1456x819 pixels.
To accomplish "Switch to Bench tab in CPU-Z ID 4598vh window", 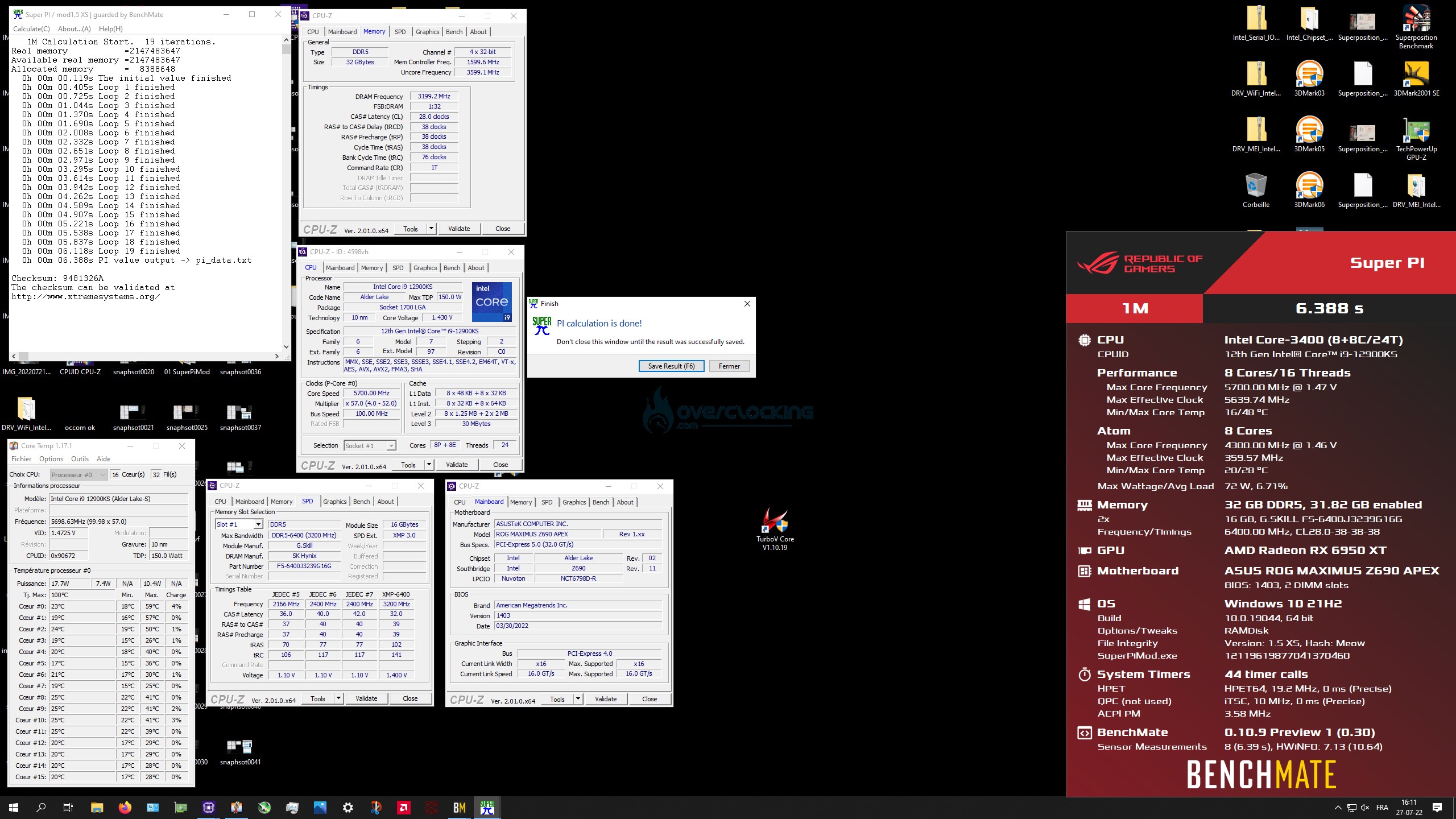I will (452, 268).
